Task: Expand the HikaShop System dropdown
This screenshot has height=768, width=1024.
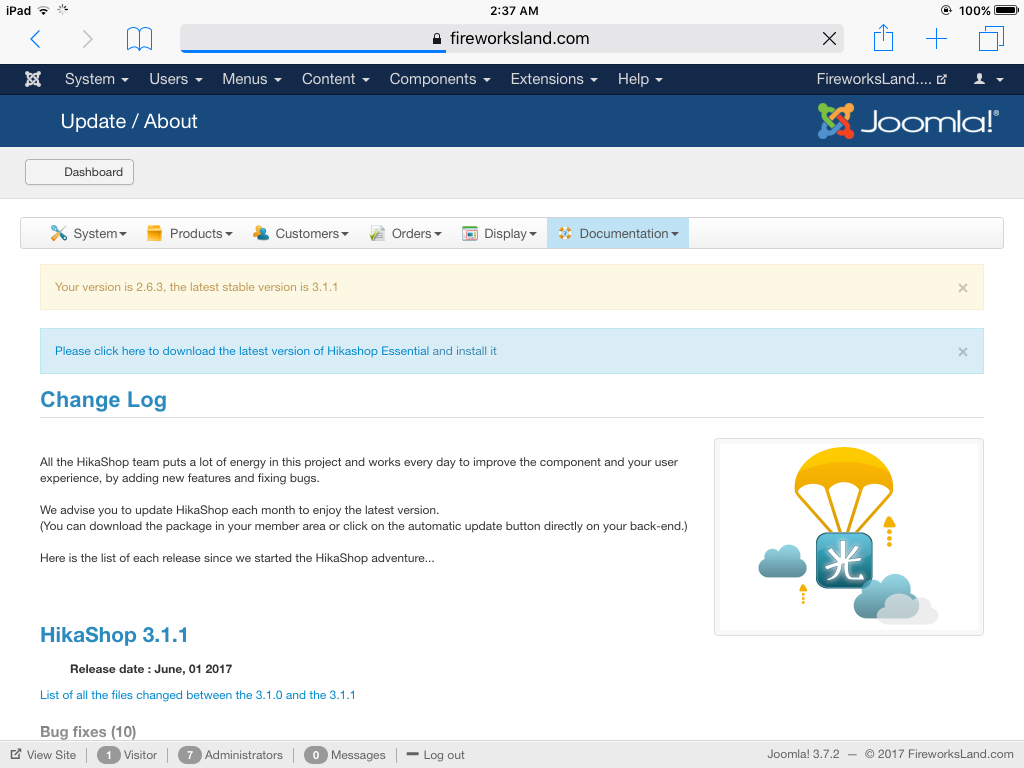Action: [x=88, y=233]
